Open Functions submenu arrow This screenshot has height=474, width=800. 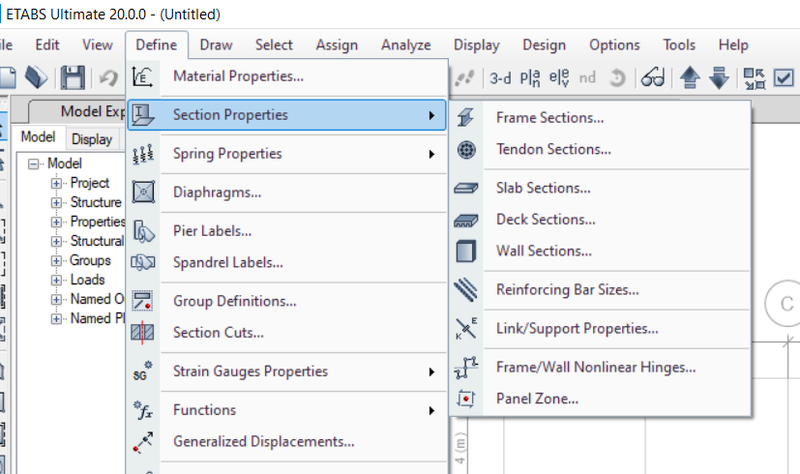[432, 411]
